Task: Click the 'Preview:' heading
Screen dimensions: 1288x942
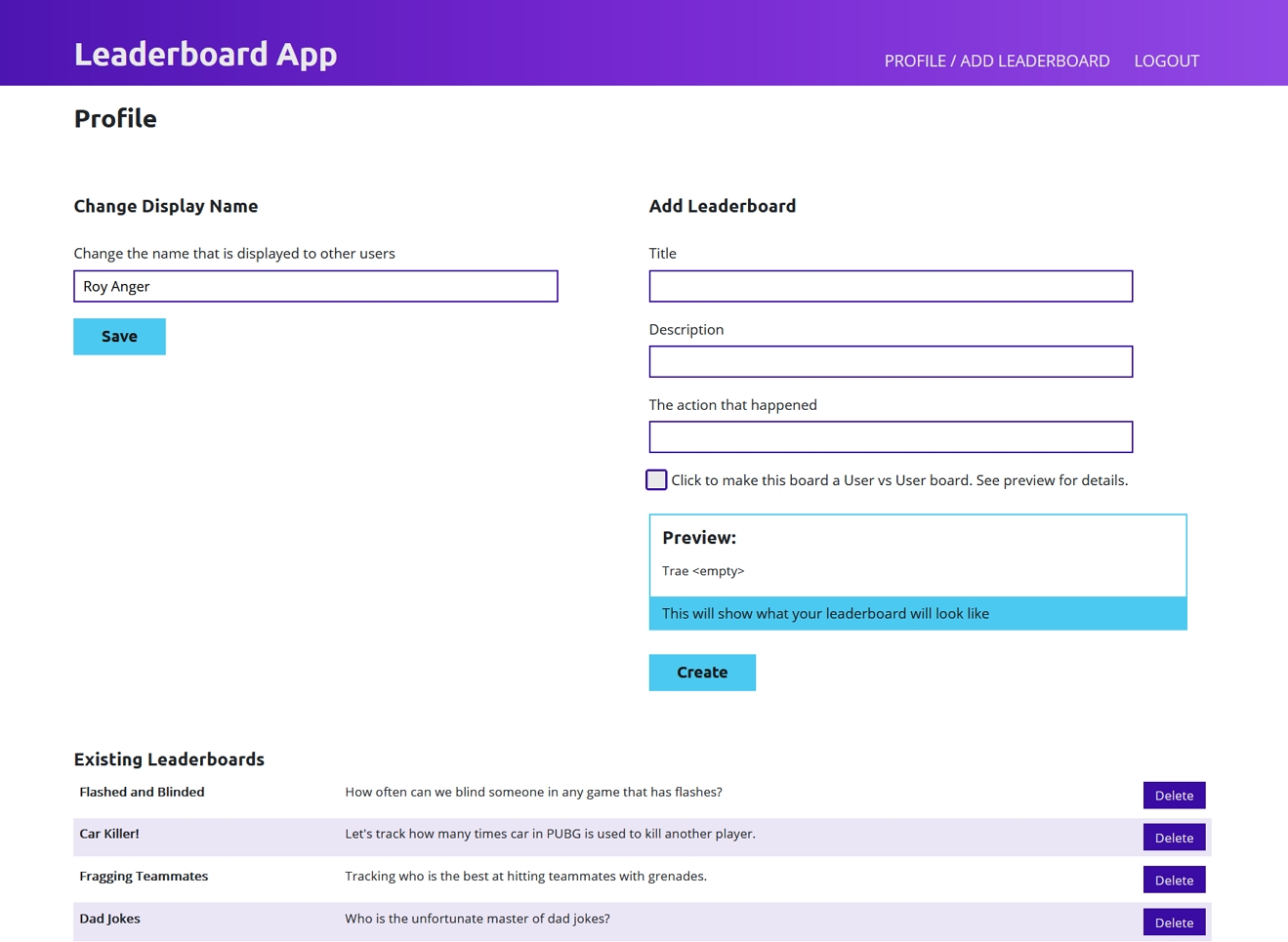Action: [699, 538]
